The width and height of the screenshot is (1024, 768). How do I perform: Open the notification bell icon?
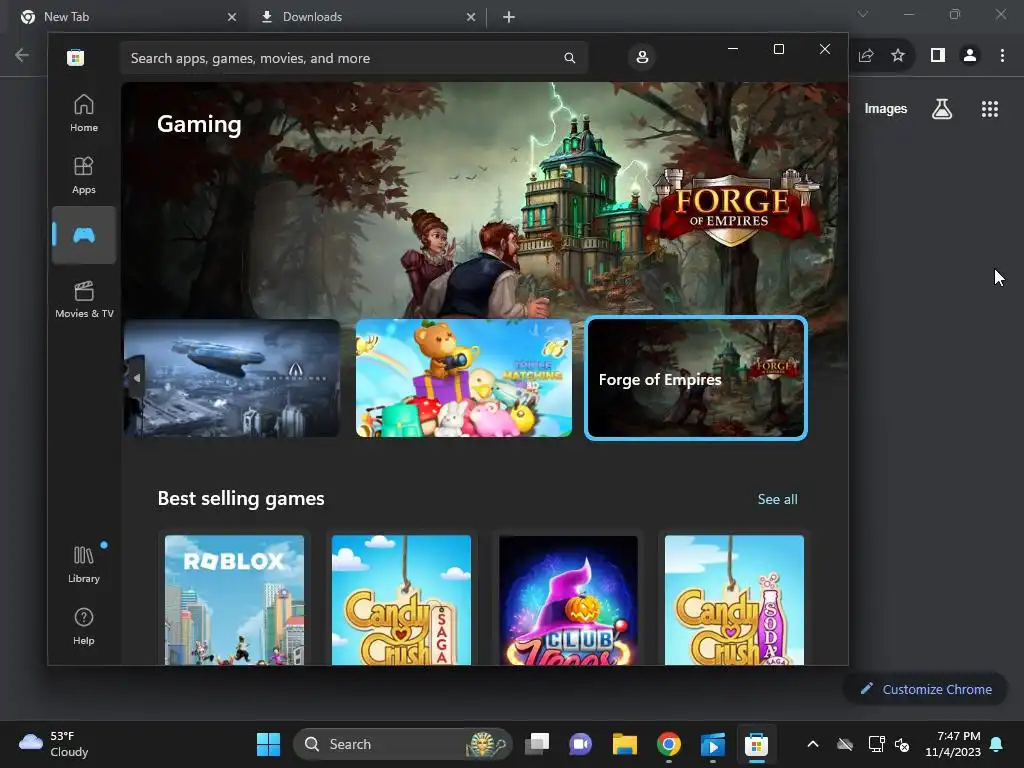point(997,744)
